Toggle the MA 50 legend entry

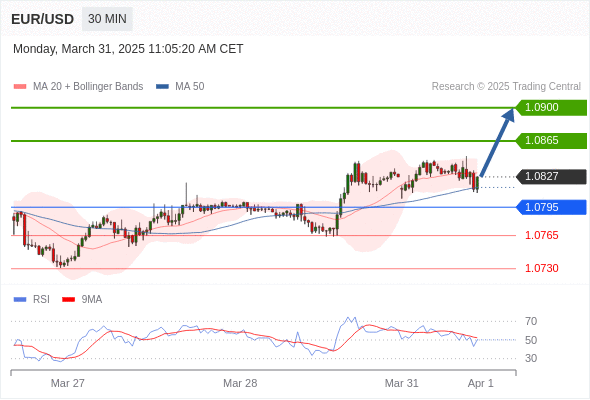click(180, 87)
